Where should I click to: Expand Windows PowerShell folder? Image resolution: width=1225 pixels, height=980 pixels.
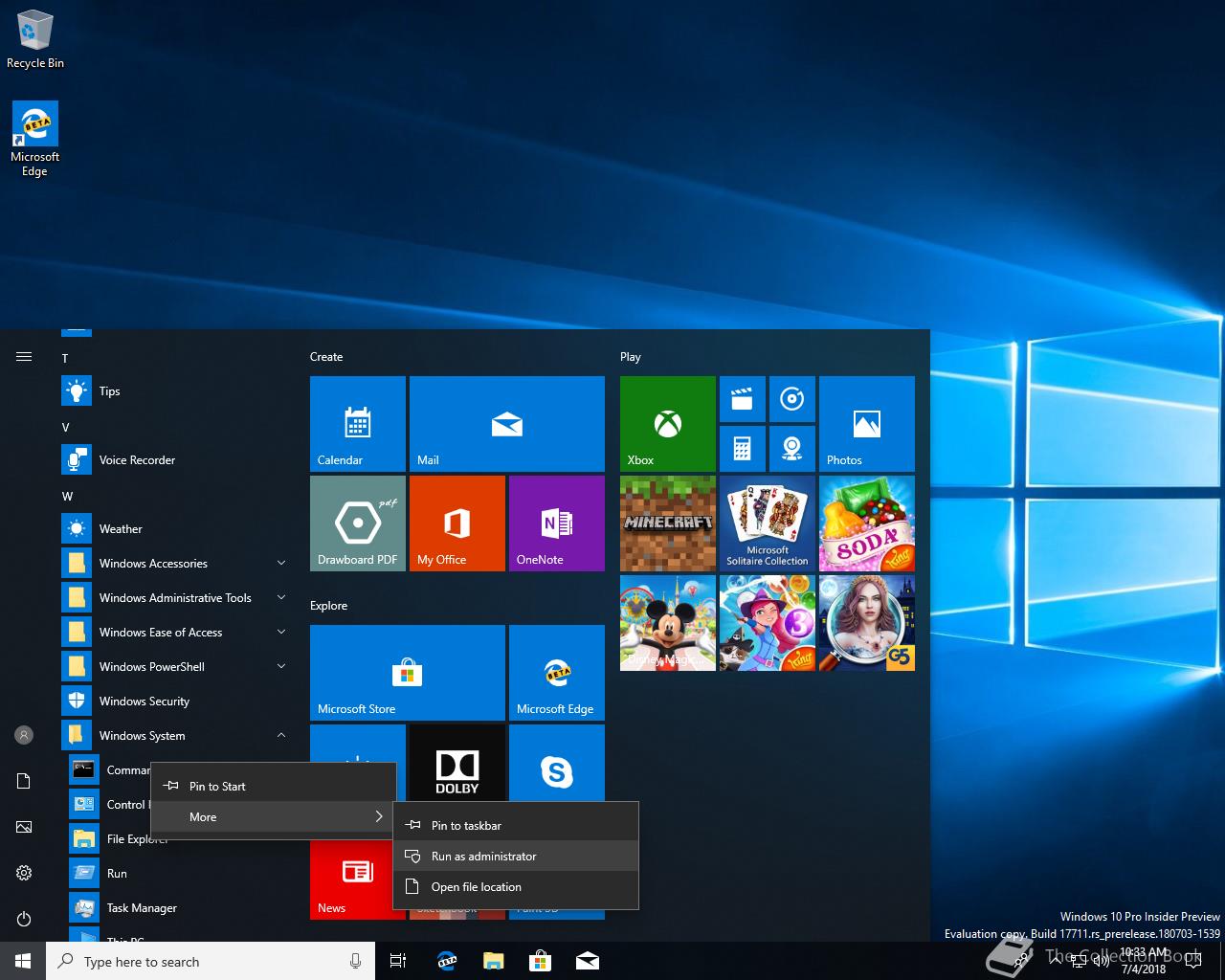176,667
